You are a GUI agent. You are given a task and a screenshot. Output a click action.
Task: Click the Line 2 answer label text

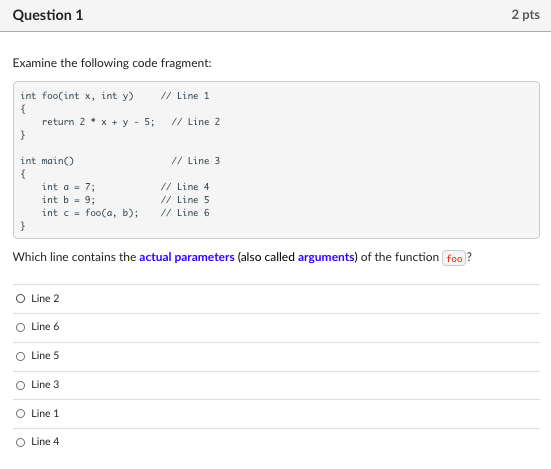tap(45, 298)
